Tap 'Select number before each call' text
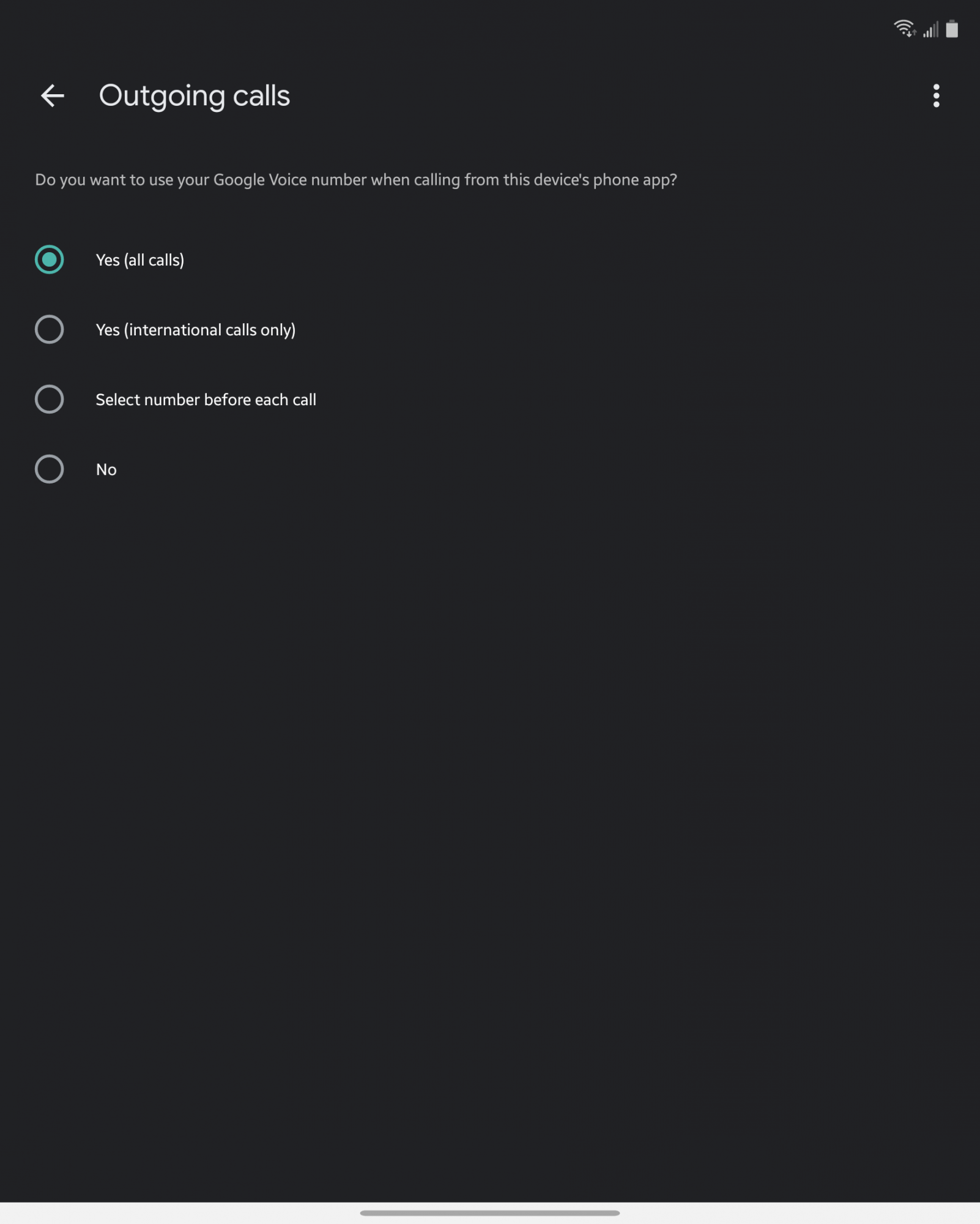This screenshot has width=980, height=1224. pos(206,400)
